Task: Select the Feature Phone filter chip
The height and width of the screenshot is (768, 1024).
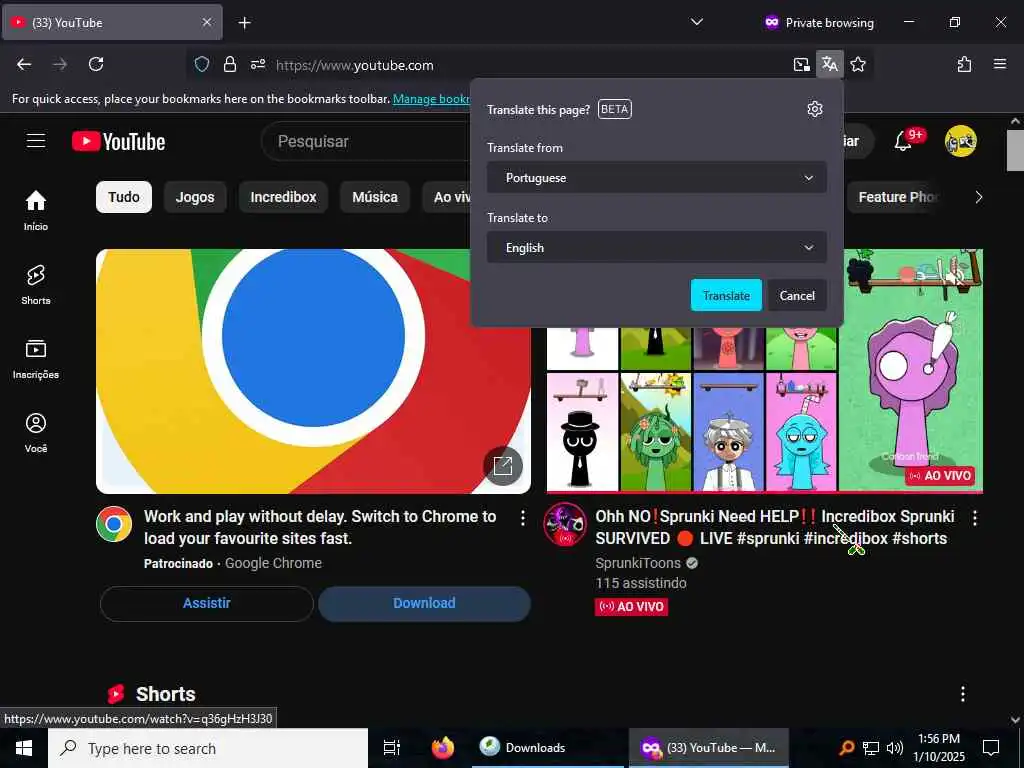Action: [x=897, y=197]
